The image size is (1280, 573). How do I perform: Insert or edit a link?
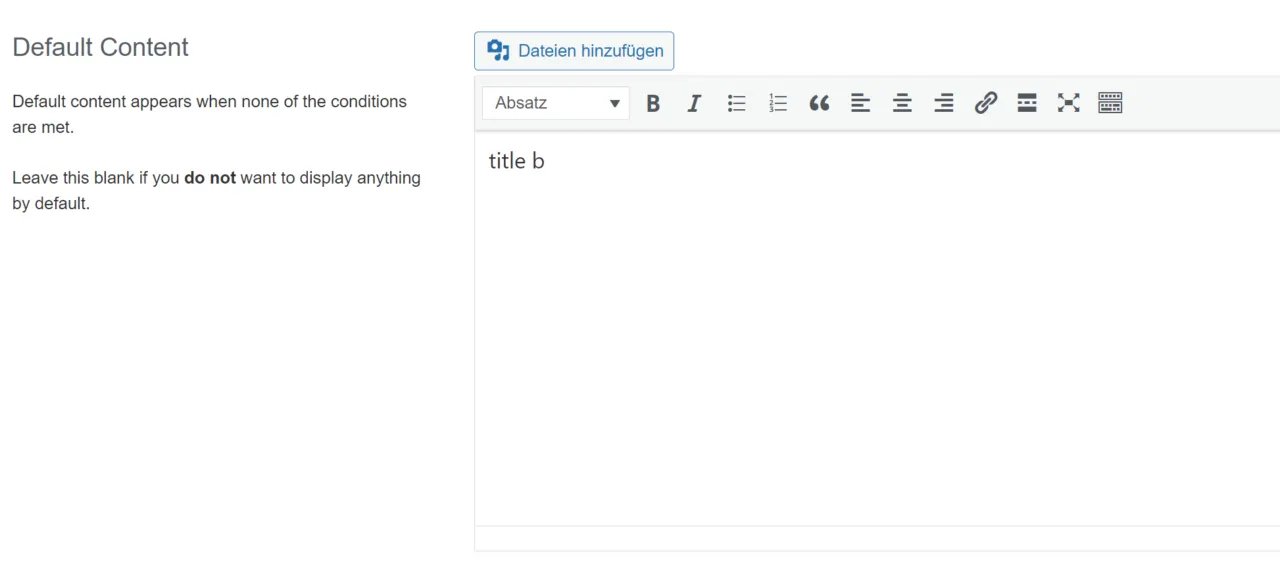tap(986, 103)
